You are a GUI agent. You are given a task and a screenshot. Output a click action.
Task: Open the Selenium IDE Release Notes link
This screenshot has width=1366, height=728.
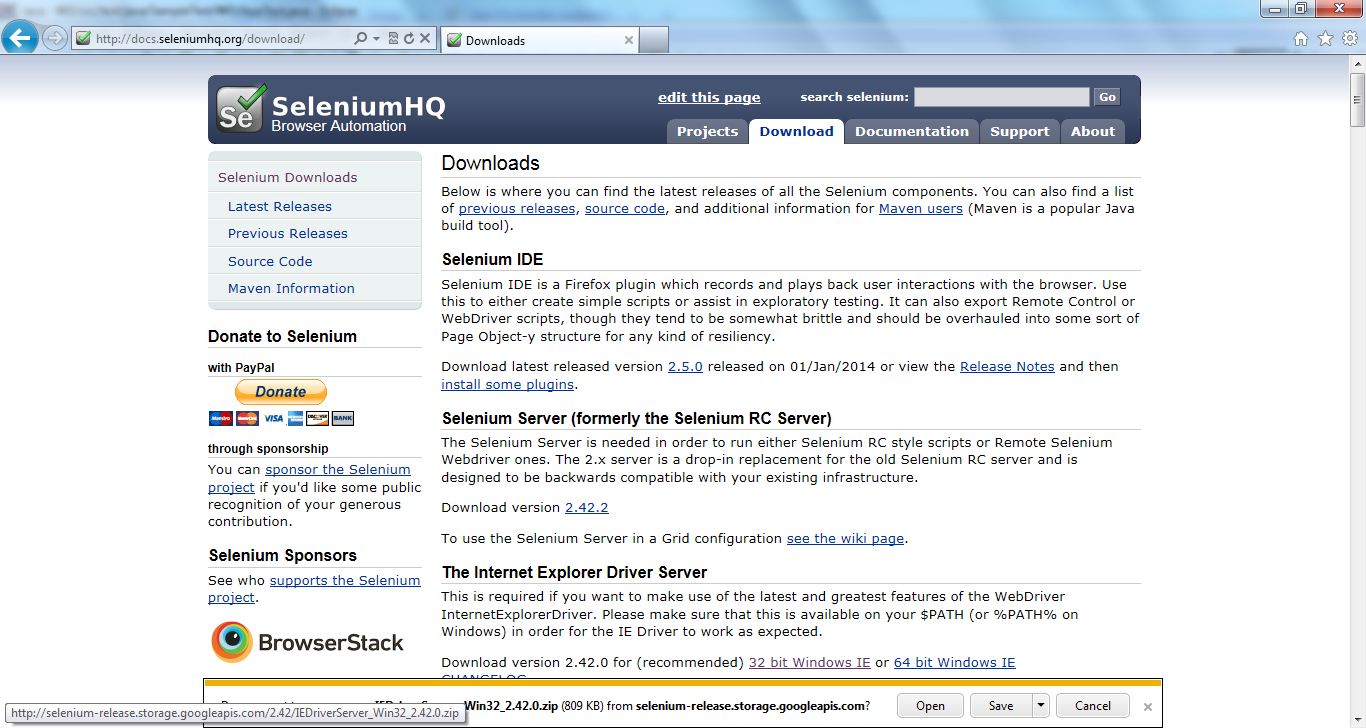coord(1007,366)
